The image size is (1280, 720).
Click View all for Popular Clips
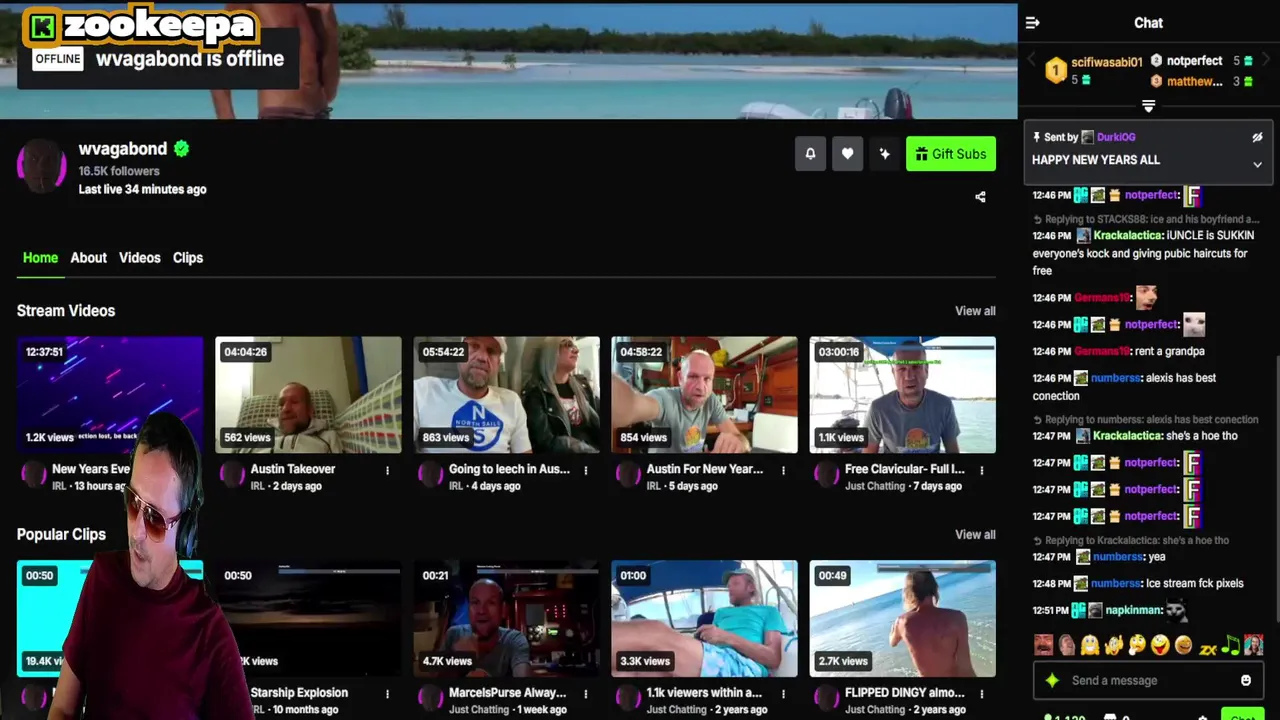tap(975, 535)
